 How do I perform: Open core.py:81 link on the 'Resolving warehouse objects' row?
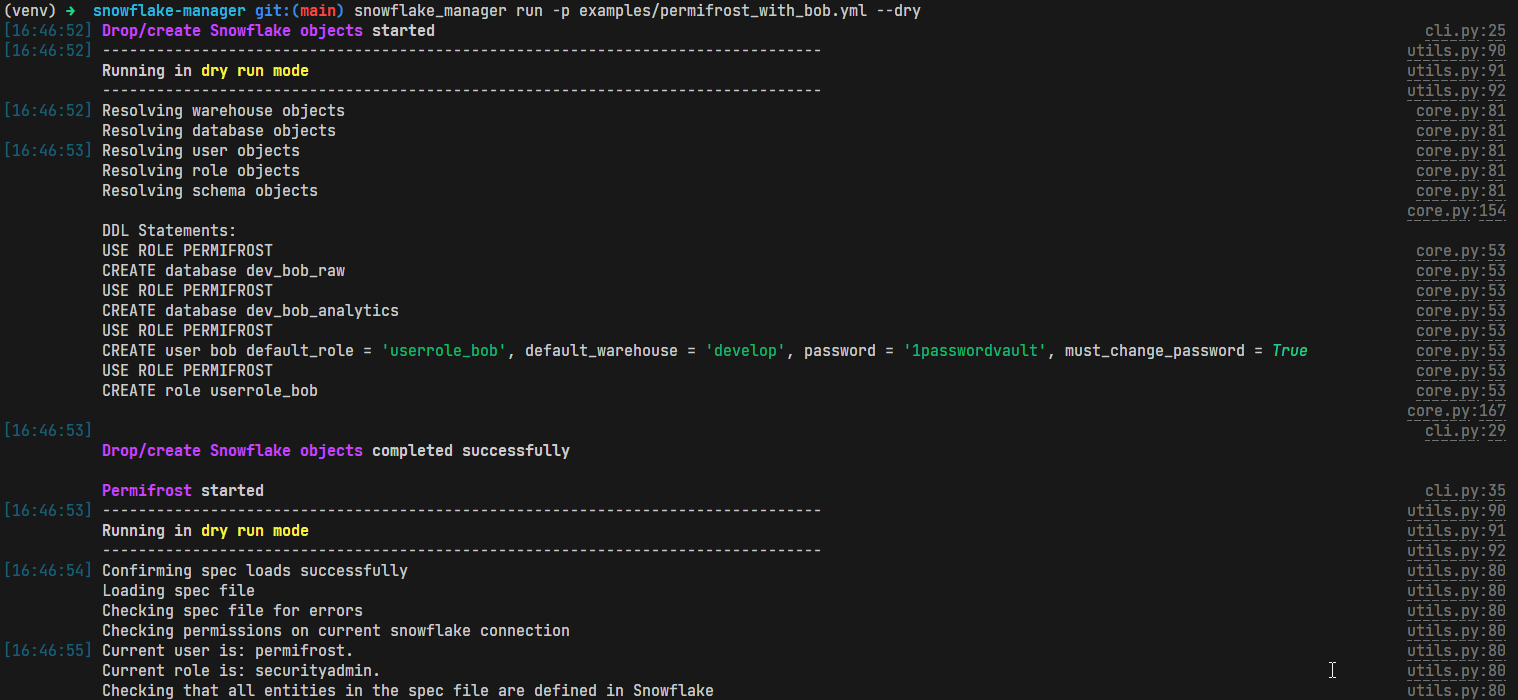coord(1461,111)
